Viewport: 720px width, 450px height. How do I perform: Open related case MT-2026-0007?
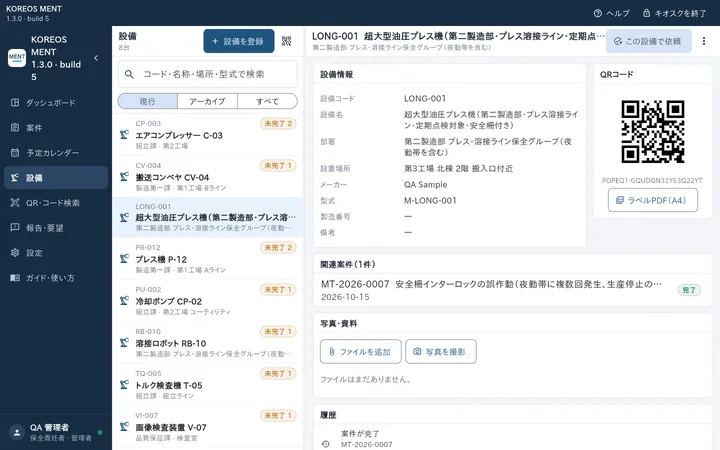512,290
